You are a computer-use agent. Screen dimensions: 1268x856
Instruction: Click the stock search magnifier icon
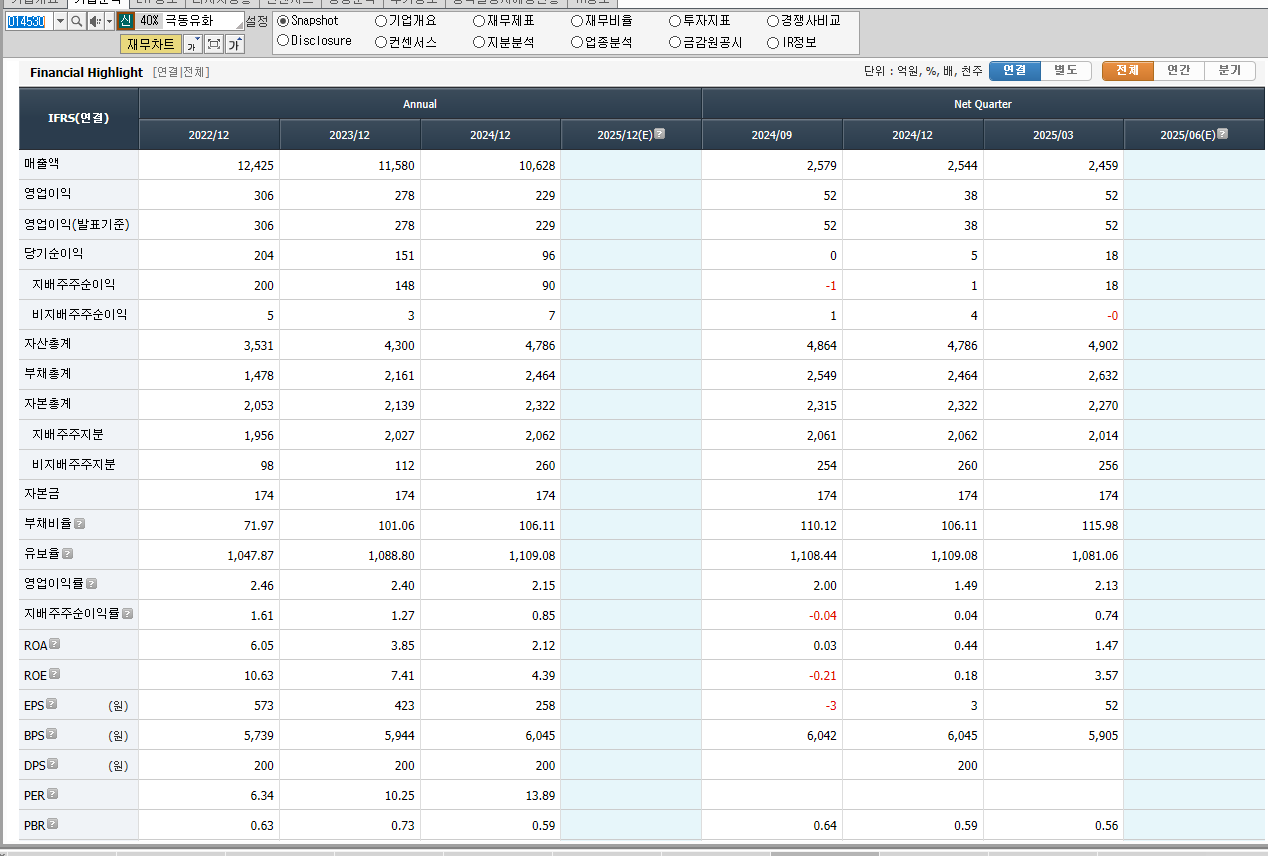76,21
